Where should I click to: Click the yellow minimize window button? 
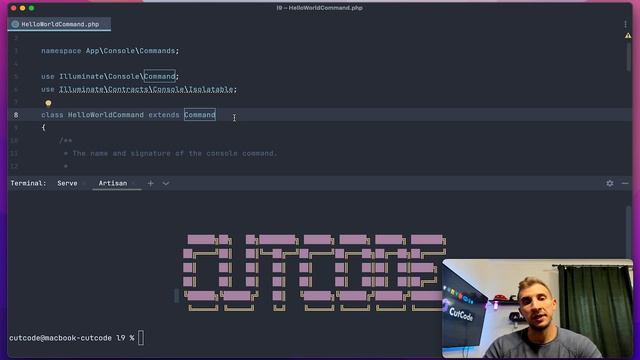(22, 8)
